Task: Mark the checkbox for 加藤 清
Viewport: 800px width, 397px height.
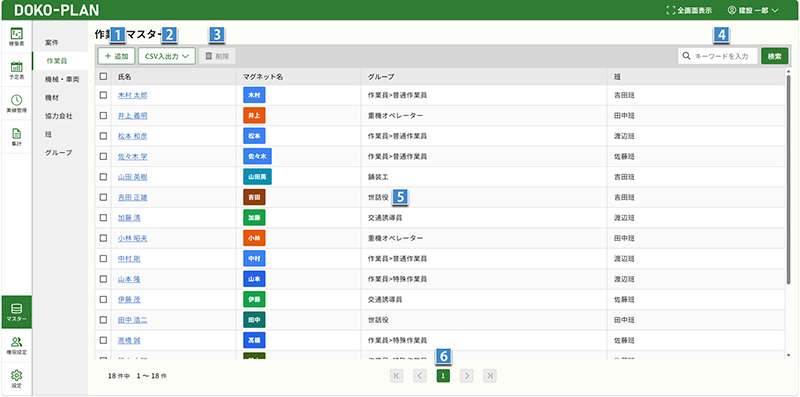Action: (x=104, y=218)
